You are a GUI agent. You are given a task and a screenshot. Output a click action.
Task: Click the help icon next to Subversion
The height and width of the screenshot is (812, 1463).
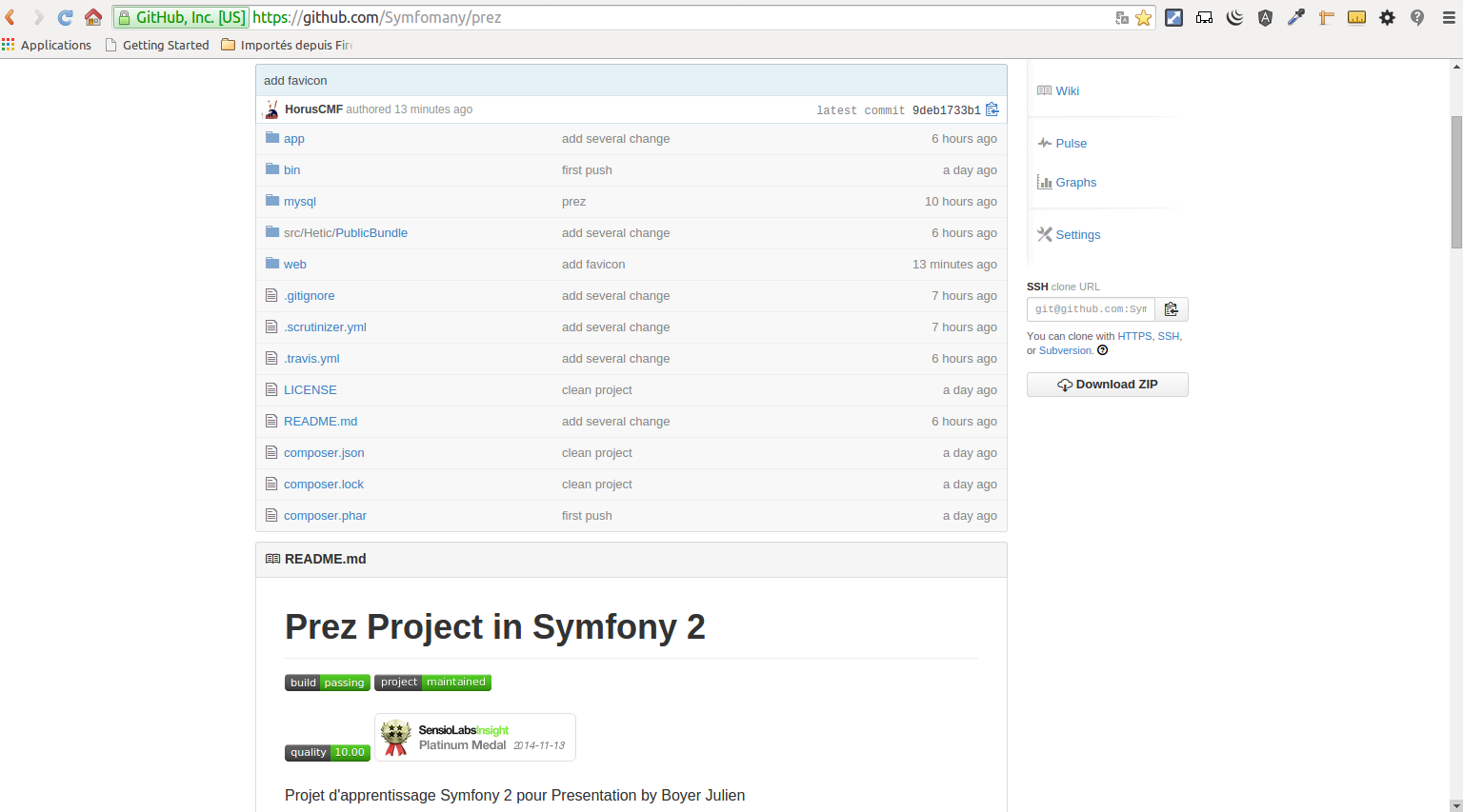[1103, 350]
